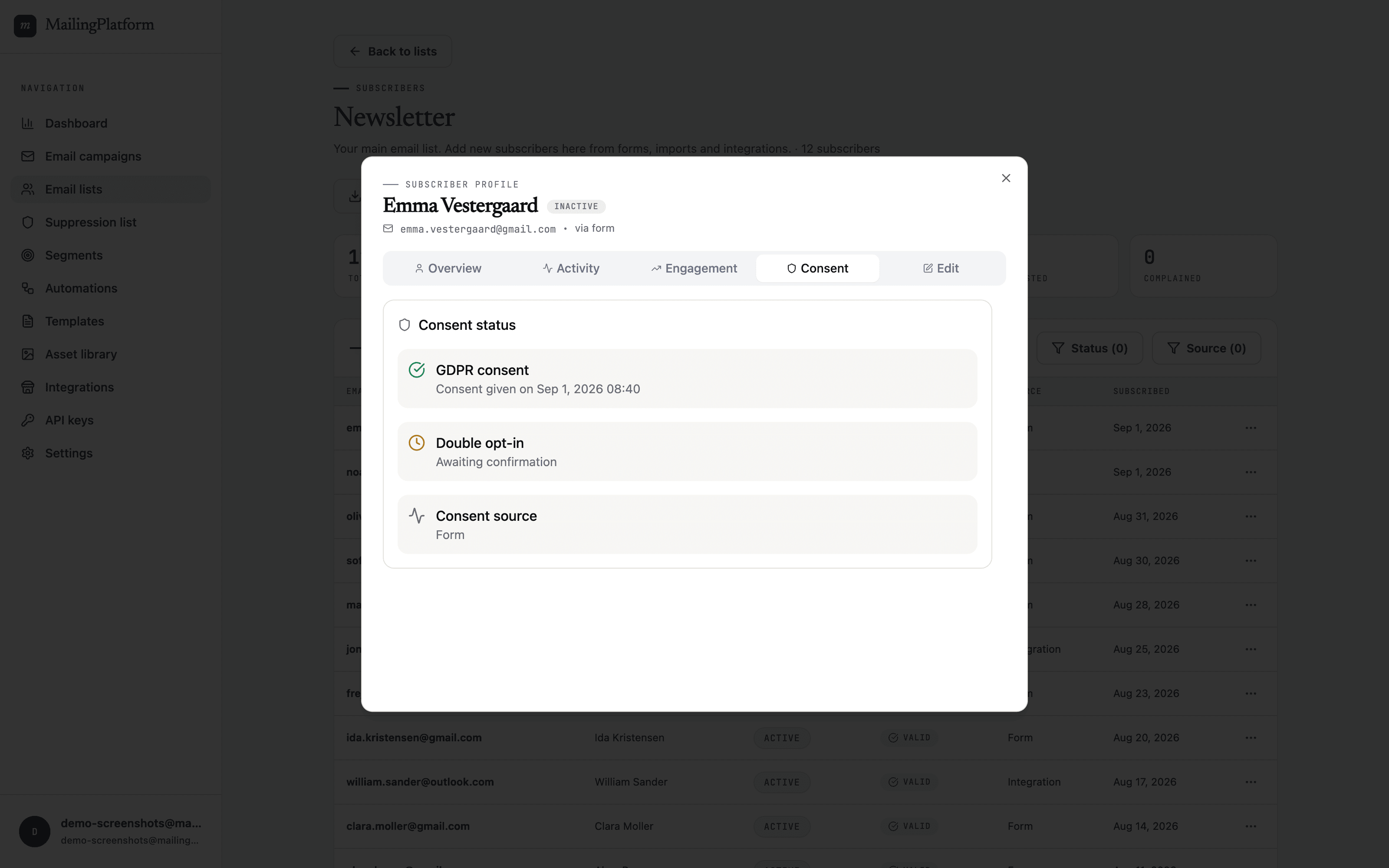Switch to the Activity tab
The height and width of the screenshot is (868, 1389).
click(x=570, y=269)
